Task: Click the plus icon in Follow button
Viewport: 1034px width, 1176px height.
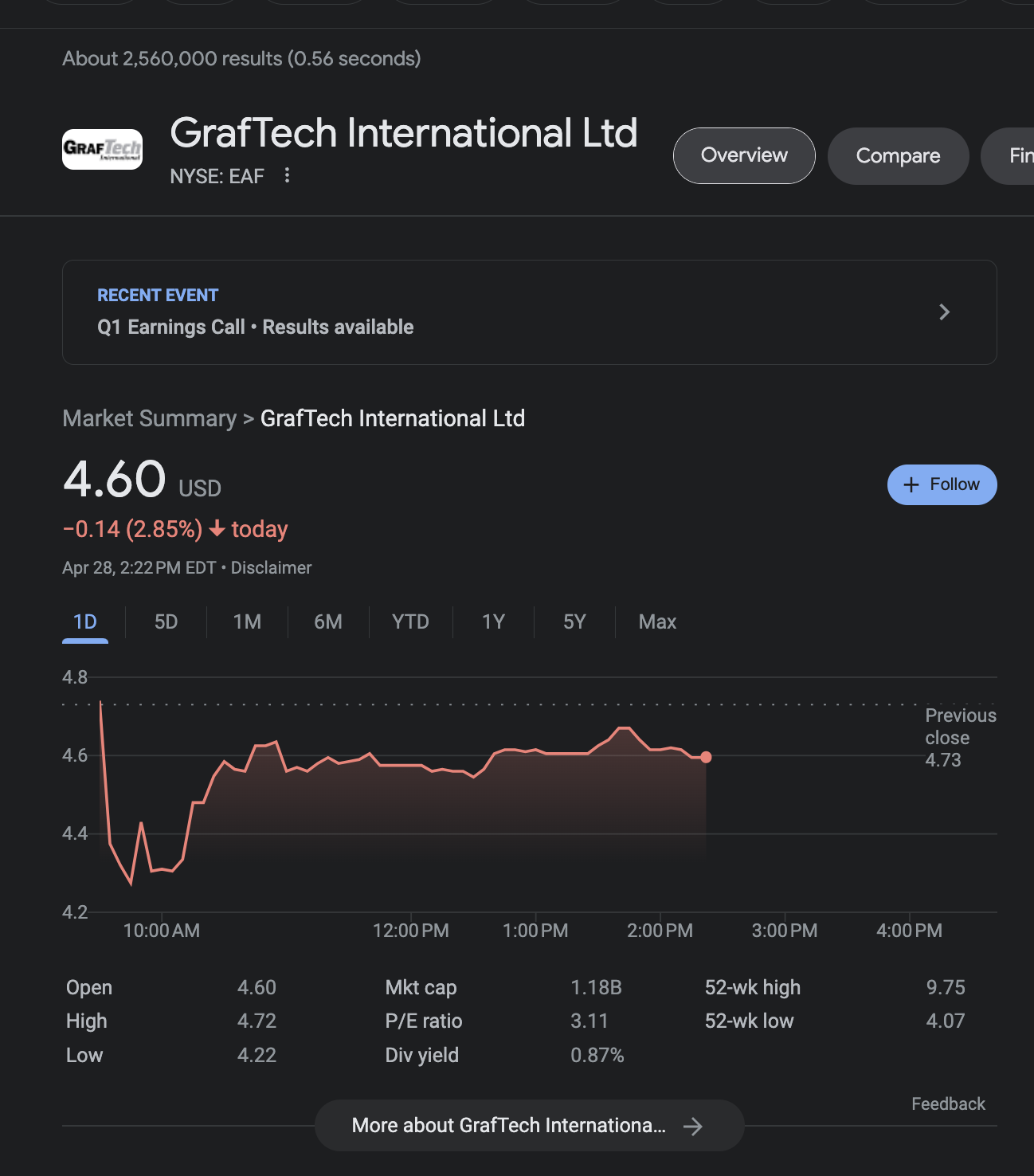Action: (911, 484)
